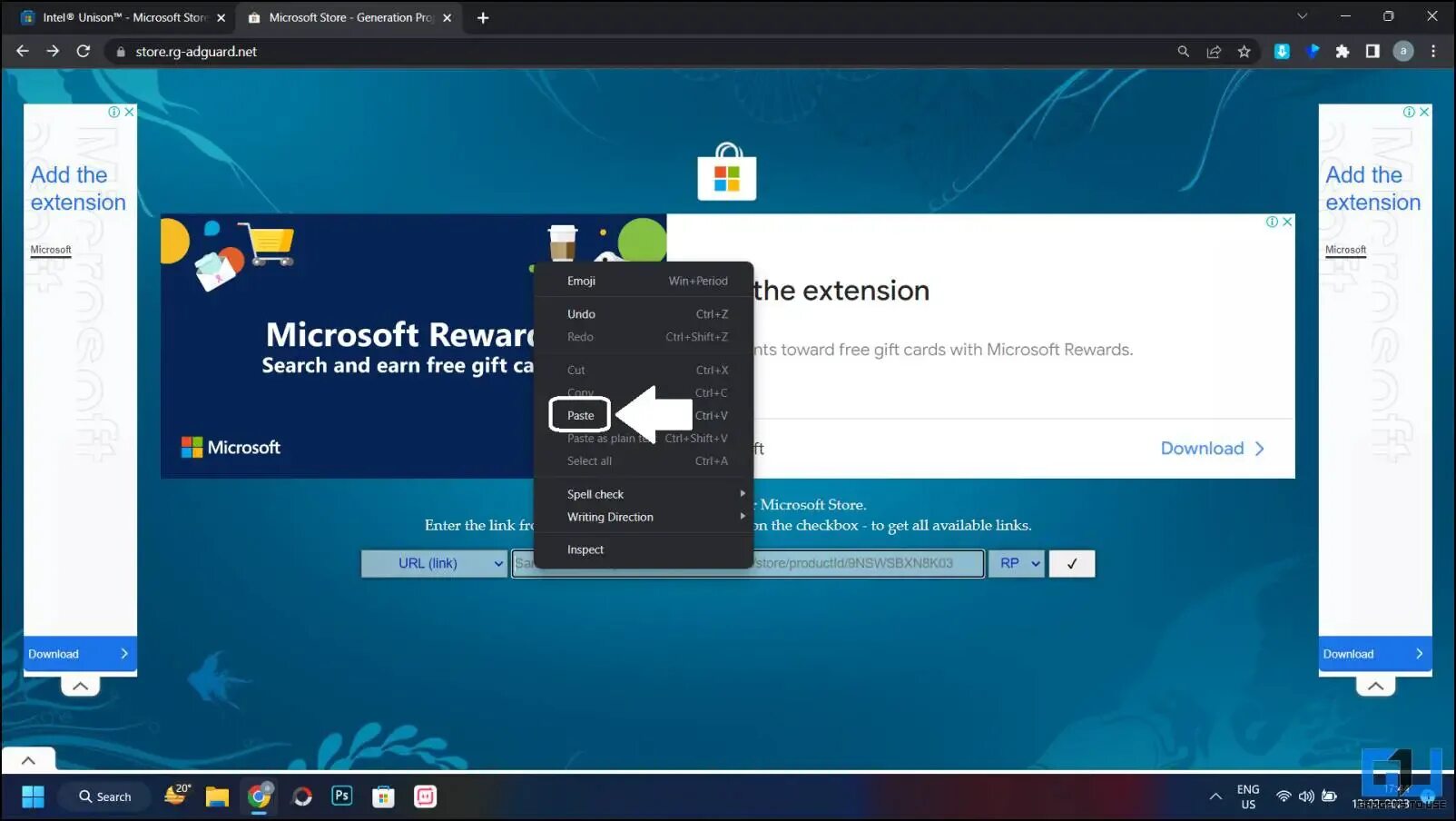The image size is (1456, 821).
Task: Click the Microsoft link in left ad
Action: 51,250
